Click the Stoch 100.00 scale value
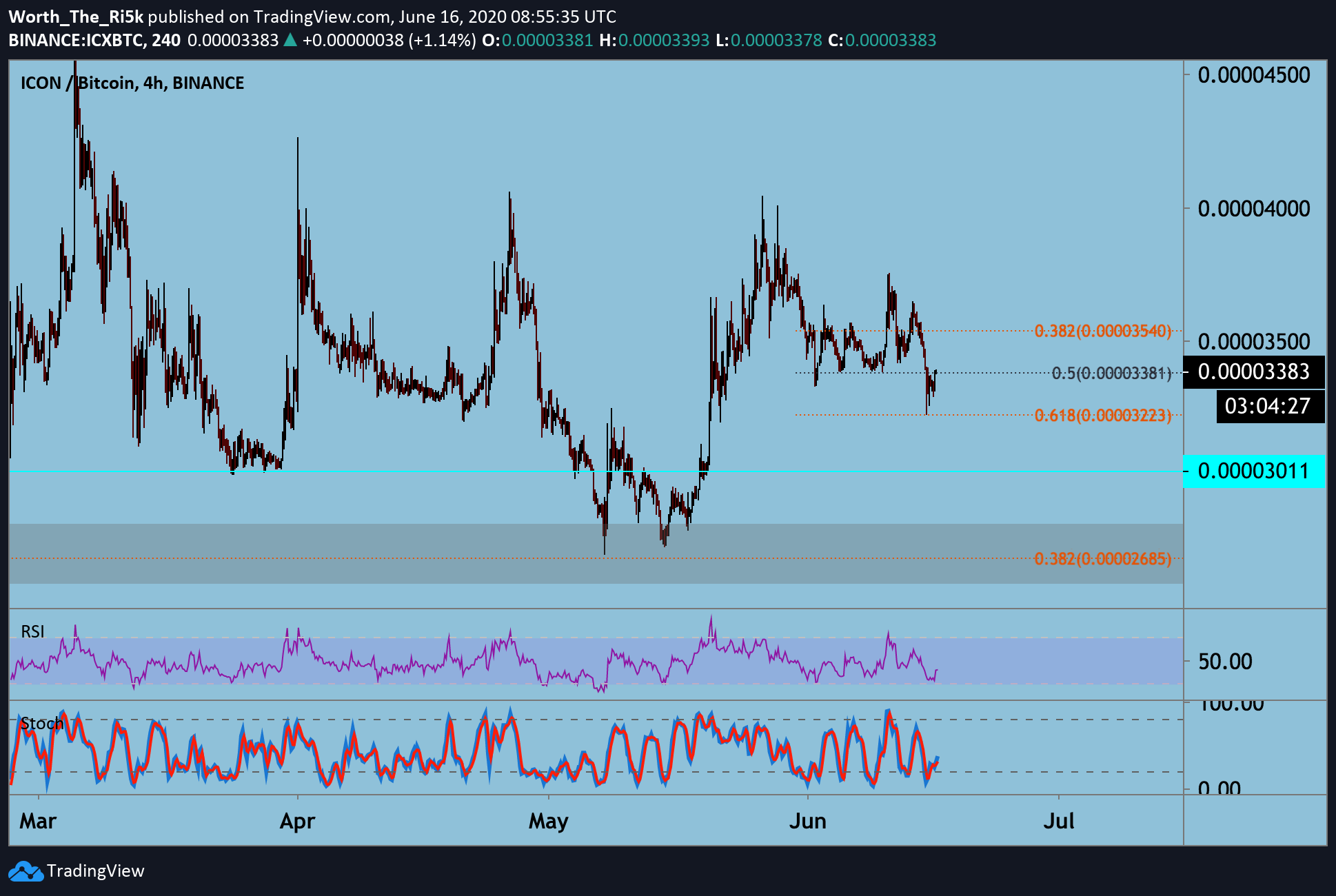This screenshot has height=896, width=1336. pyautogui.click(x=1232, y=706)
